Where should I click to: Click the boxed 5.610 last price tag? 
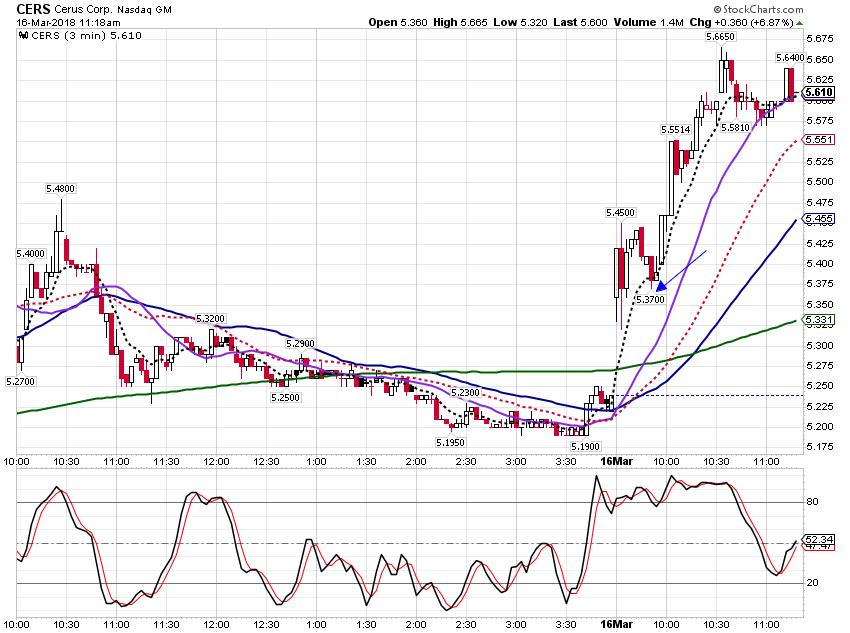(x=819, y=92)
